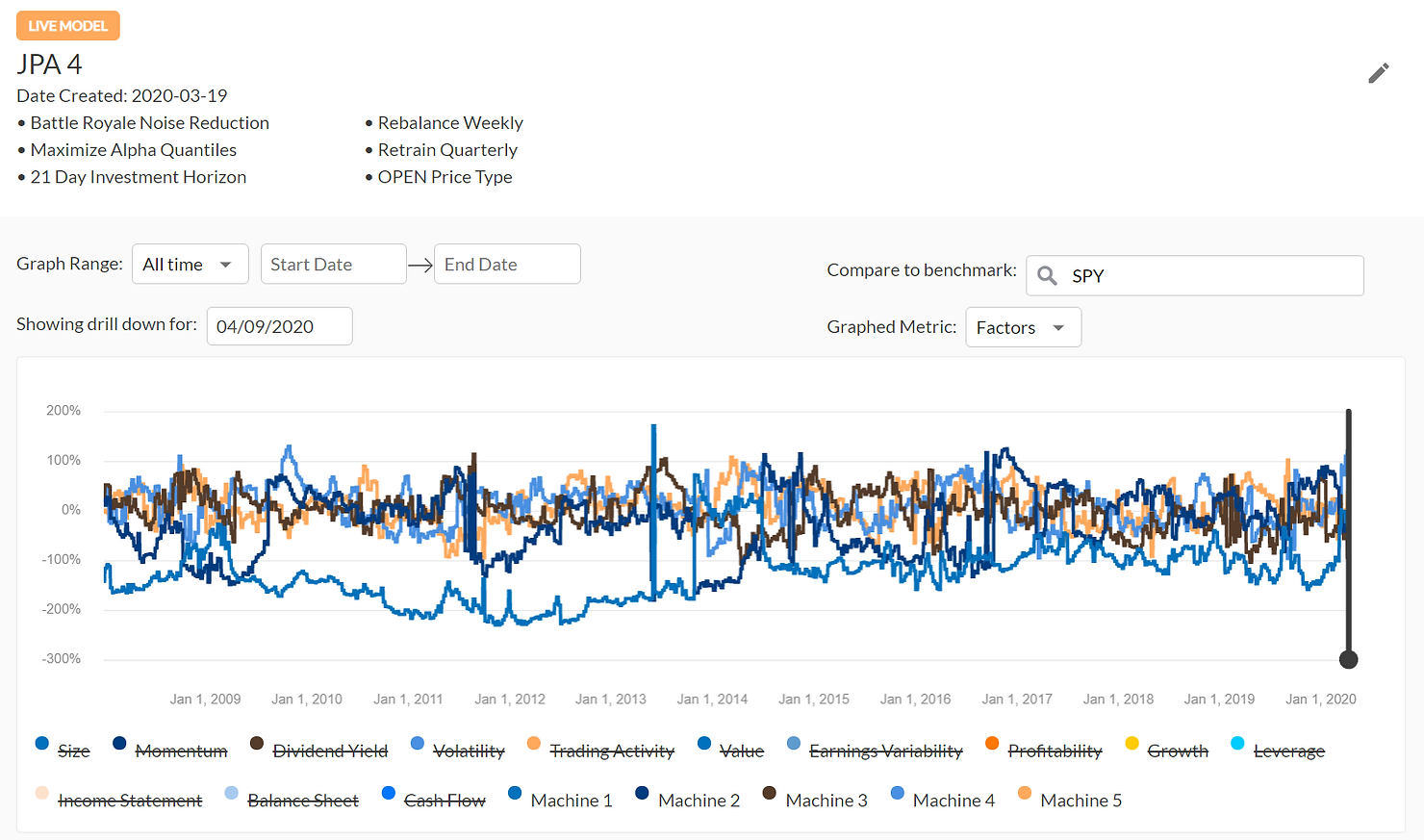Image resolution: width=1424 pixels, height=840 pixels.
Task: Click the All time dropdown arrow
Action: [225, 265]
